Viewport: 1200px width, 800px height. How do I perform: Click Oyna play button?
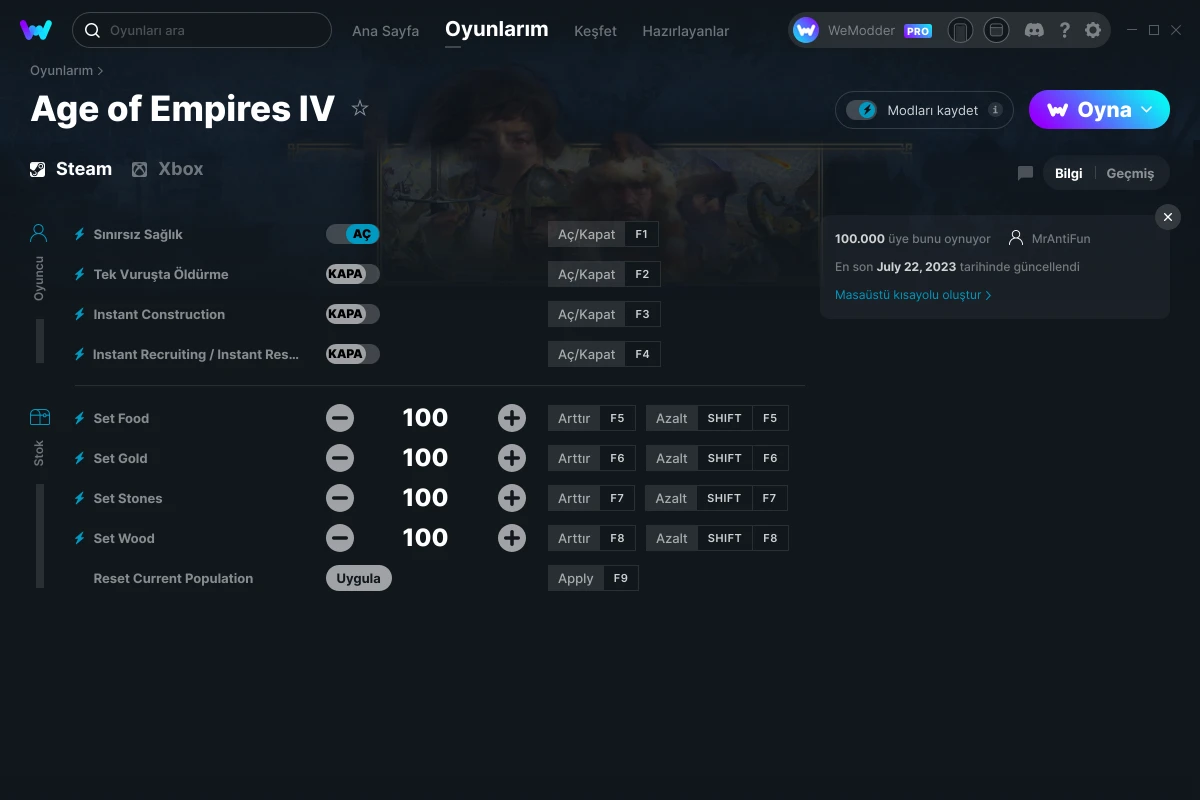(1099, 110)
